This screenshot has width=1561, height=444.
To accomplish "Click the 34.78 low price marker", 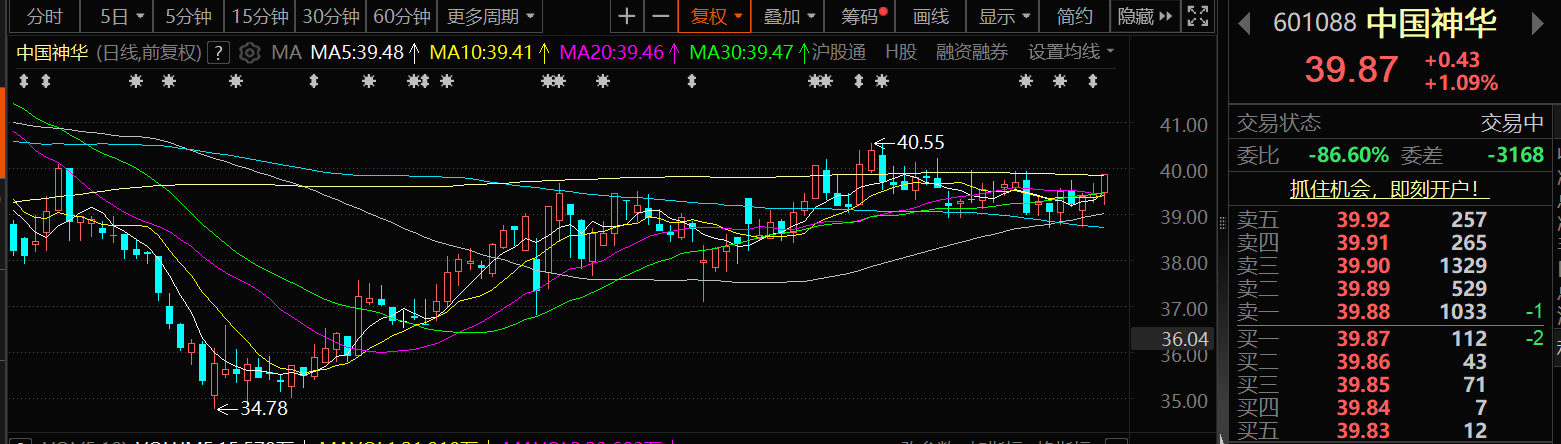I will coord(263,408).
